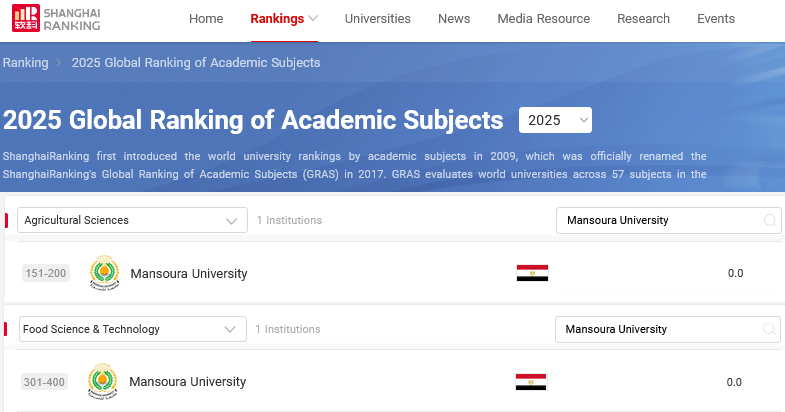Image resolution: width=785 pixels, height=412 pixels.
Task: Open the News page
Action: pyautogui.click(x=454, y=19)
